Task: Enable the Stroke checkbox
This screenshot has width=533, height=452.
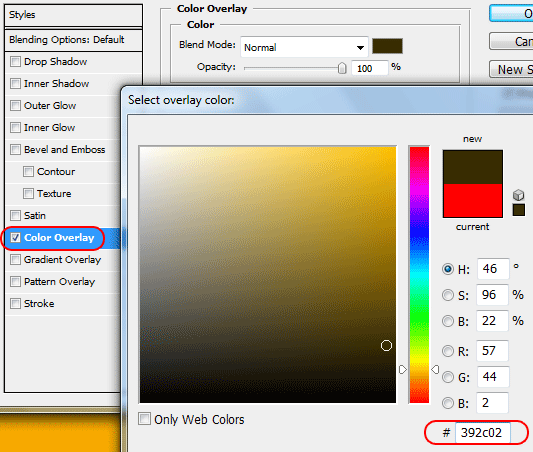Action: (x=15, y=303)
